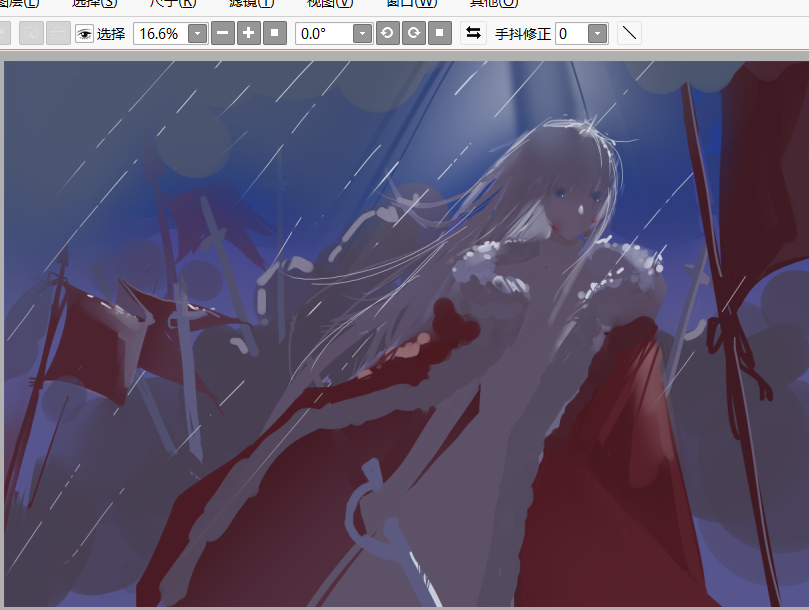This screenshot has height=610, width=809.
Task: Expand the 手抖修正 stabilizer dropdown
Action: [597, 34]
